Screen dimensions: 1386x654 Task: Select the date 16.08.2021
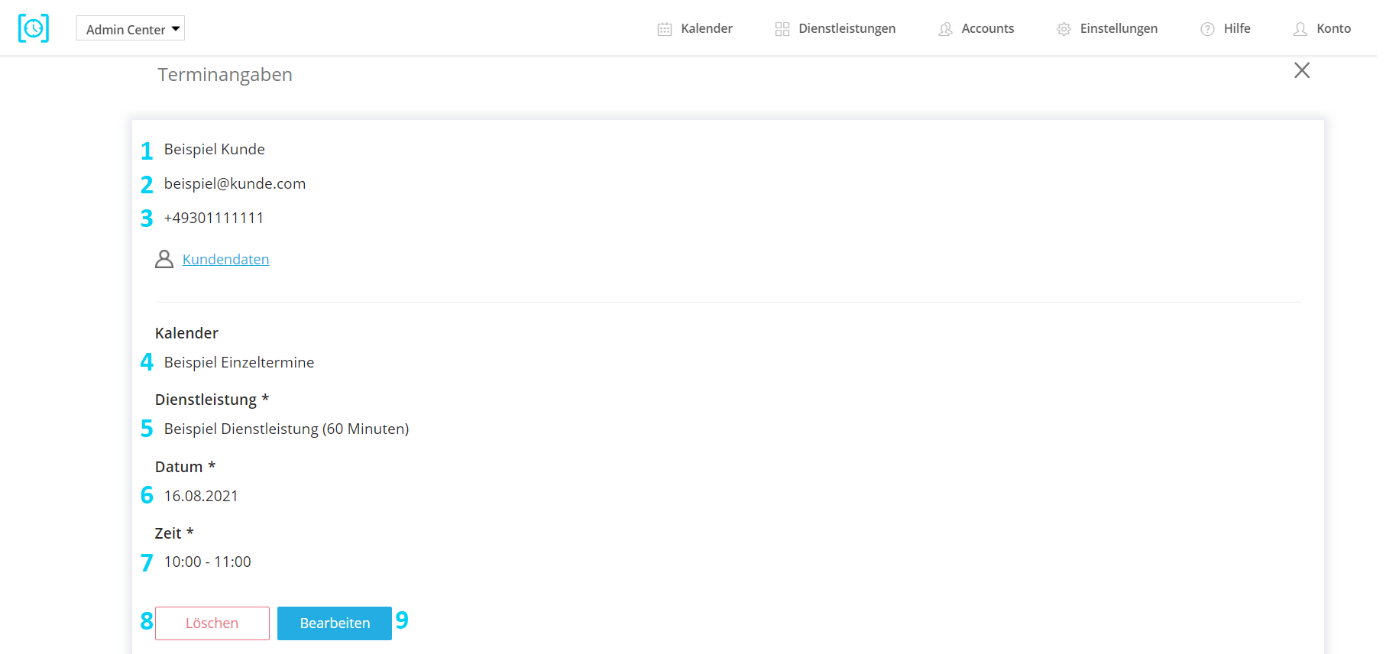coord(201,495)
